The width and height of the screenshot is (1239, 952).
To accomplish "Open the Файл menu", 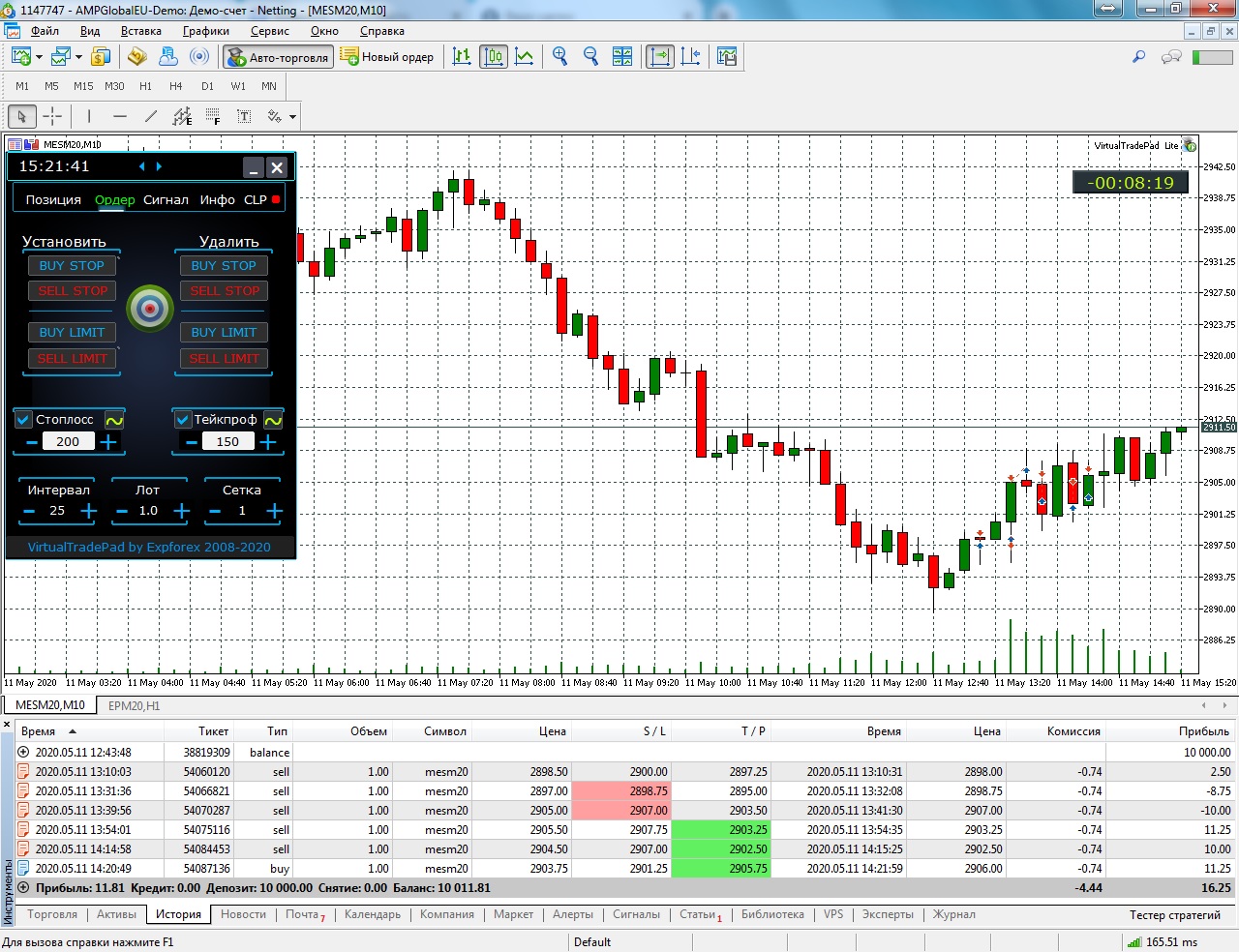I will pos(45,31).
